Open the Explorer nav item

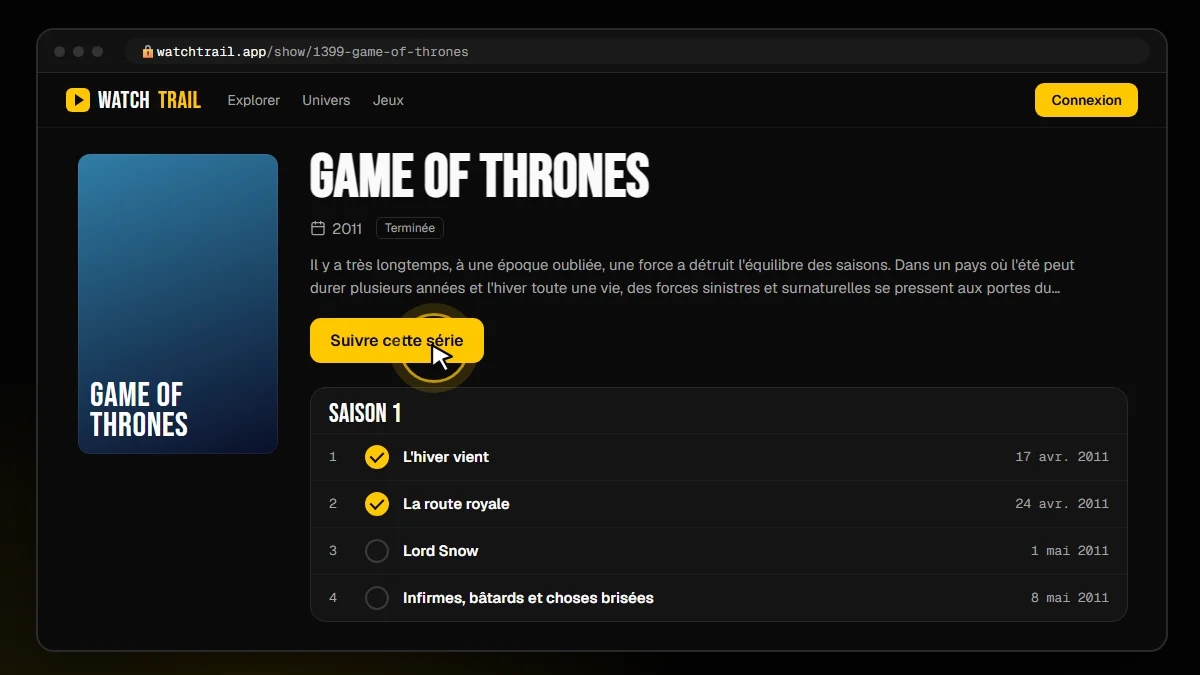pyautogui.click(x=254, y=100)
